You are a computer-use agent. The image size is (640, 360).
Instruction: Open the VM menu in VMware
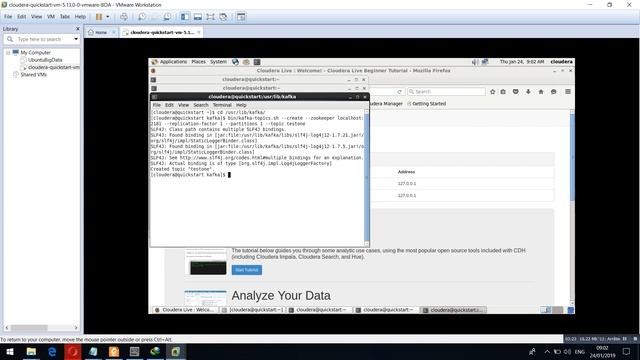pyautogui.click(x=51, y=17)
